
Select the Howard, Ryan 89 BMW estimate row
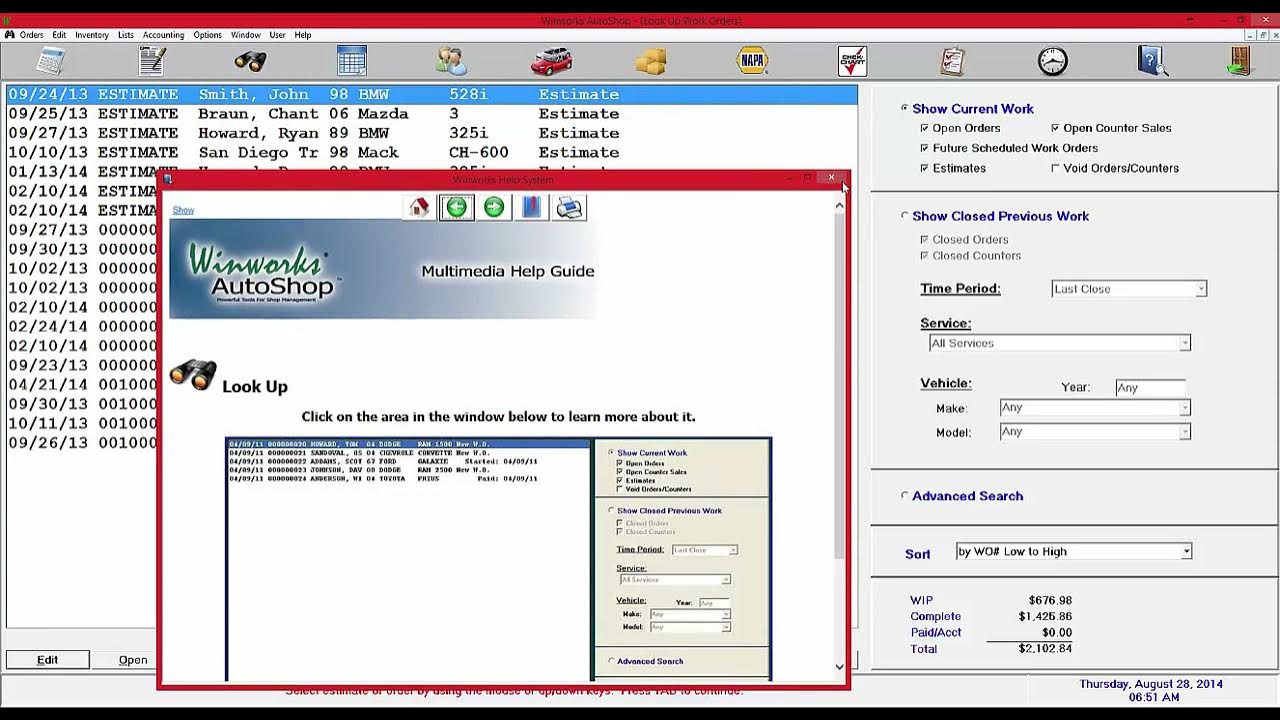click(432, 133)
